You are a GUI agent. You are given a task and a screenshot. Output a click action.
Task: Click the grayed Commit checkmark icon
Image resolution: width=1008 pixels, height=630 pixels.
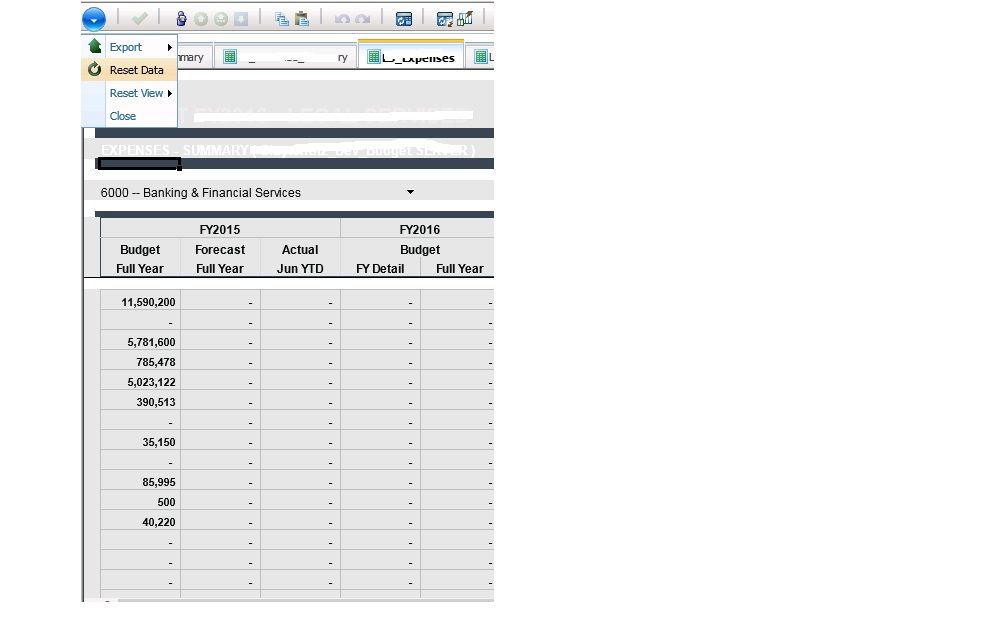point(140,19)
